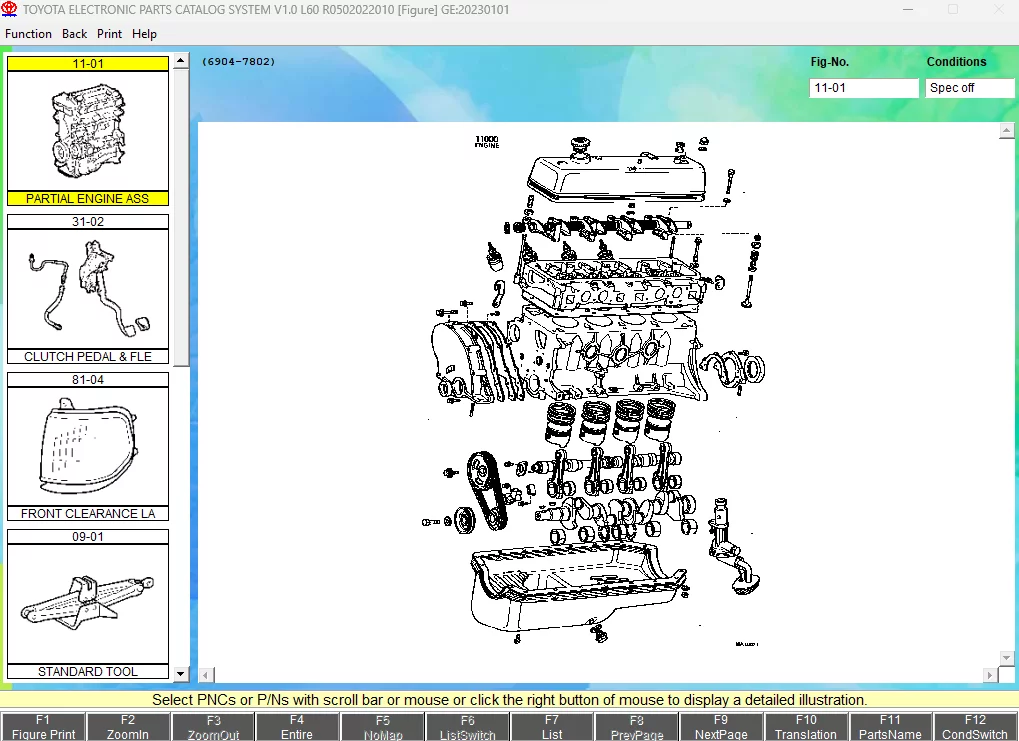
Task: Show part names with F11 PartsName
Action: (890, 727)
